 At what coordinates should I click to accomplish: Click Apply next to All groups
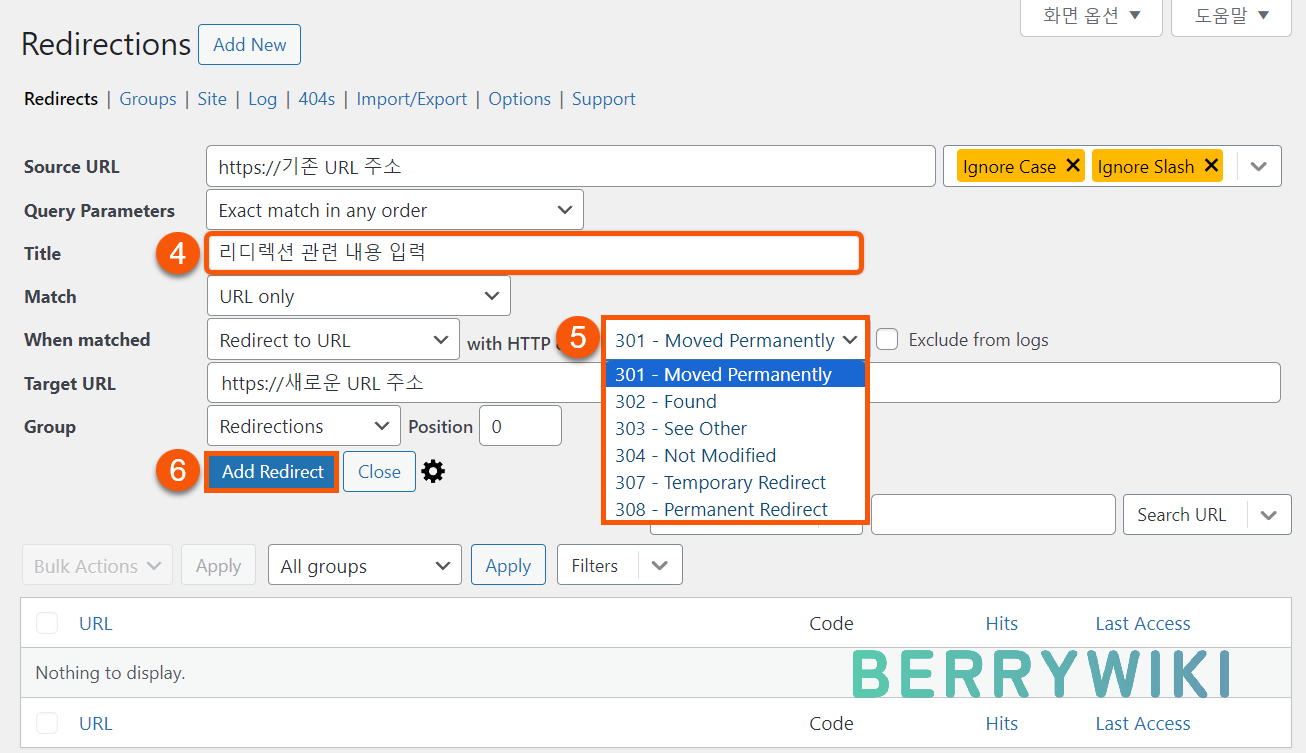click(508, 566)
